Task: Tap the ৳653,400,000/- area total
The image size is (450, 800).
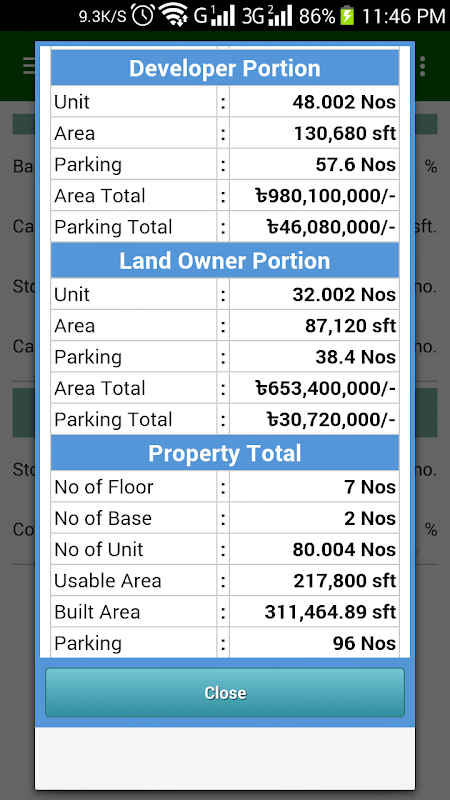Action: click(326, 388)
